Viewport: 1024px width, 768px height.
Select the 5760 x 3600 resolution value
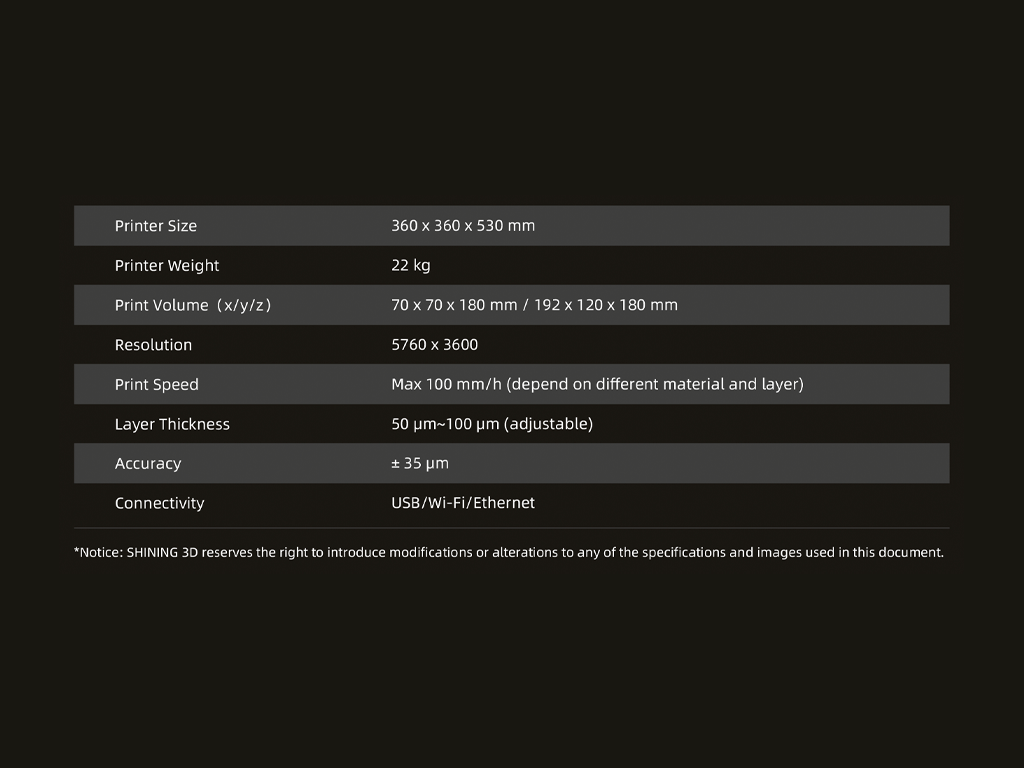pyautogui.click(x=435, y=345)
